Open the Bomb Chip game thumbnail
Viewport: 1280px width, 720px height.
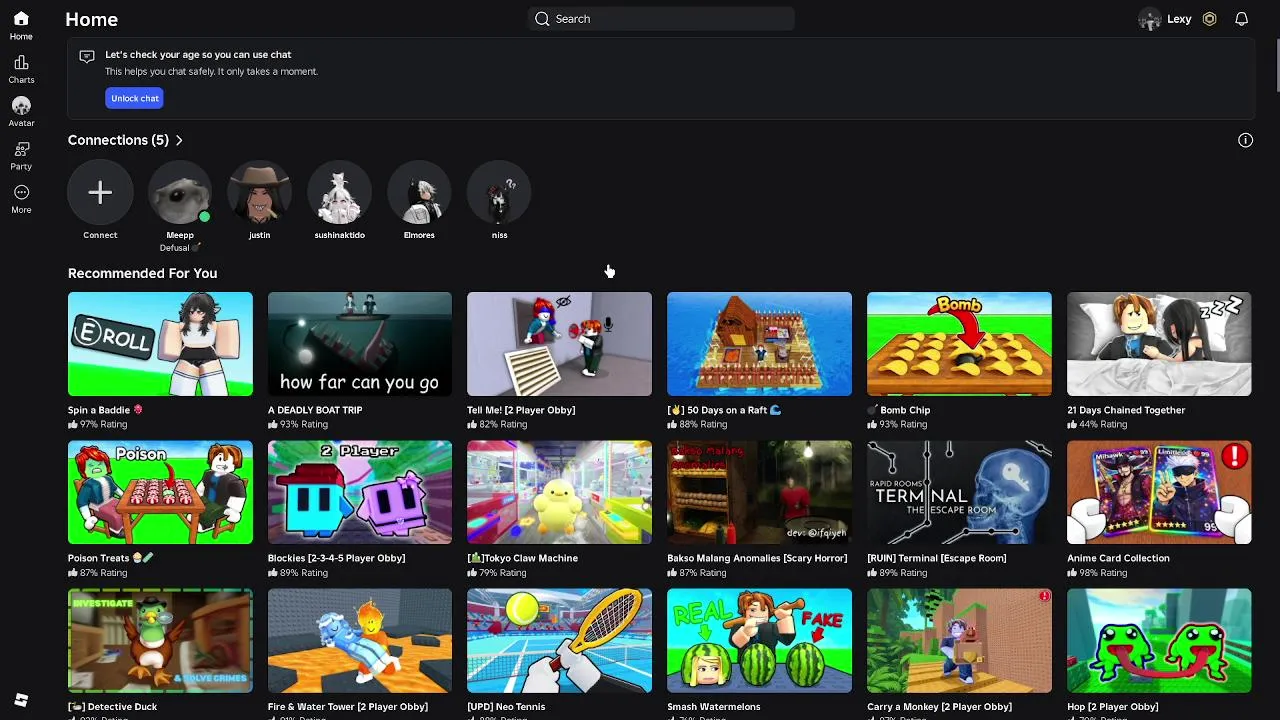click(959, 344)
